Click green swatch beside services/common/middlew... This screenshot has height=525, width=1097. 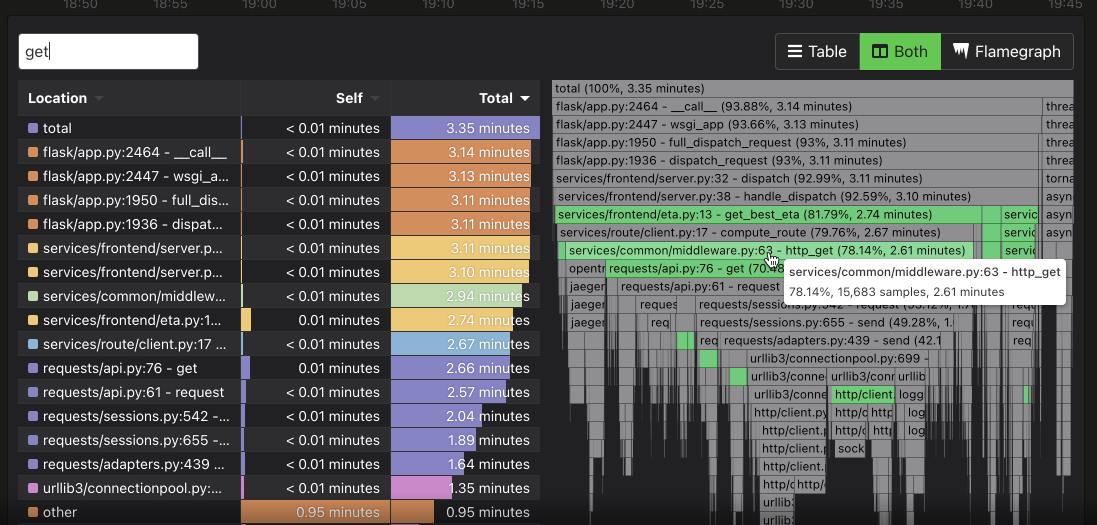pos(32,296)
